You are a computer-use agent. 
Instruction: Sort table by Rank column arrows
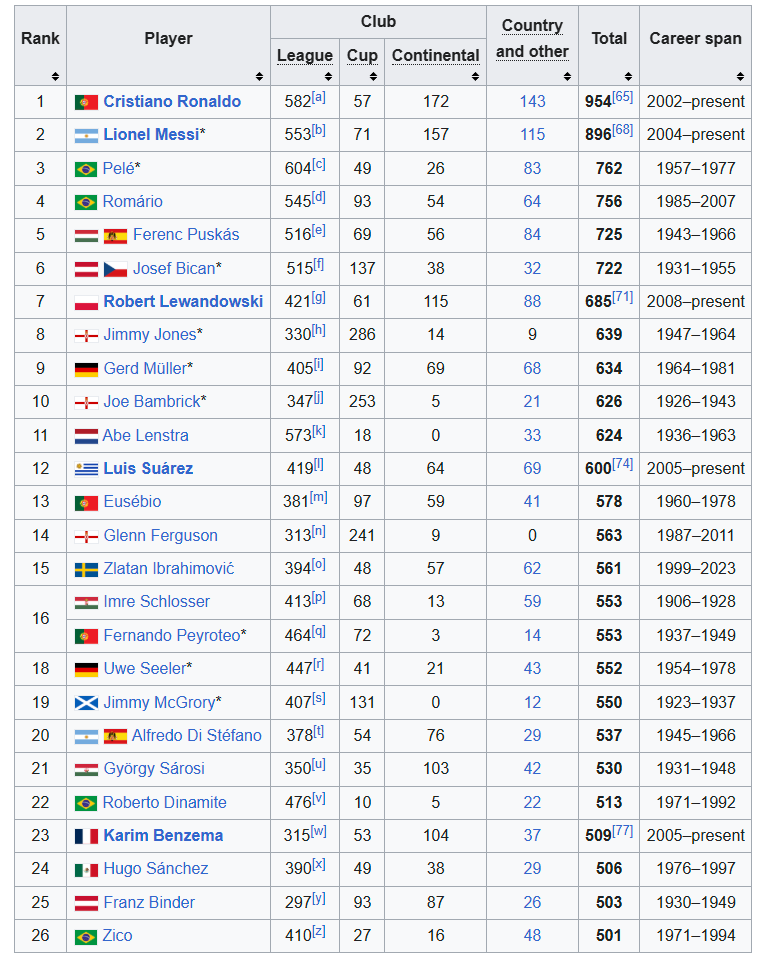55,77
